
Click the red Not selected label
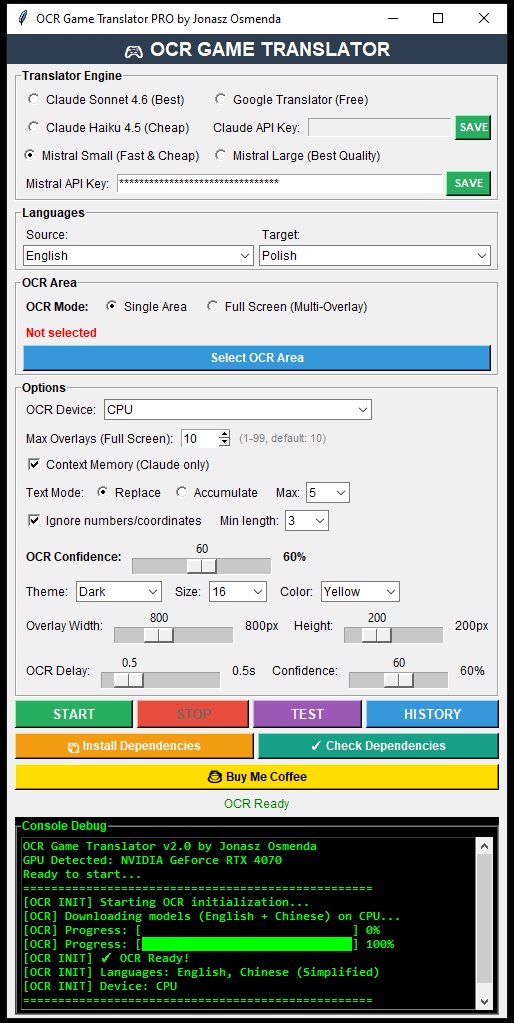[61, 333]
